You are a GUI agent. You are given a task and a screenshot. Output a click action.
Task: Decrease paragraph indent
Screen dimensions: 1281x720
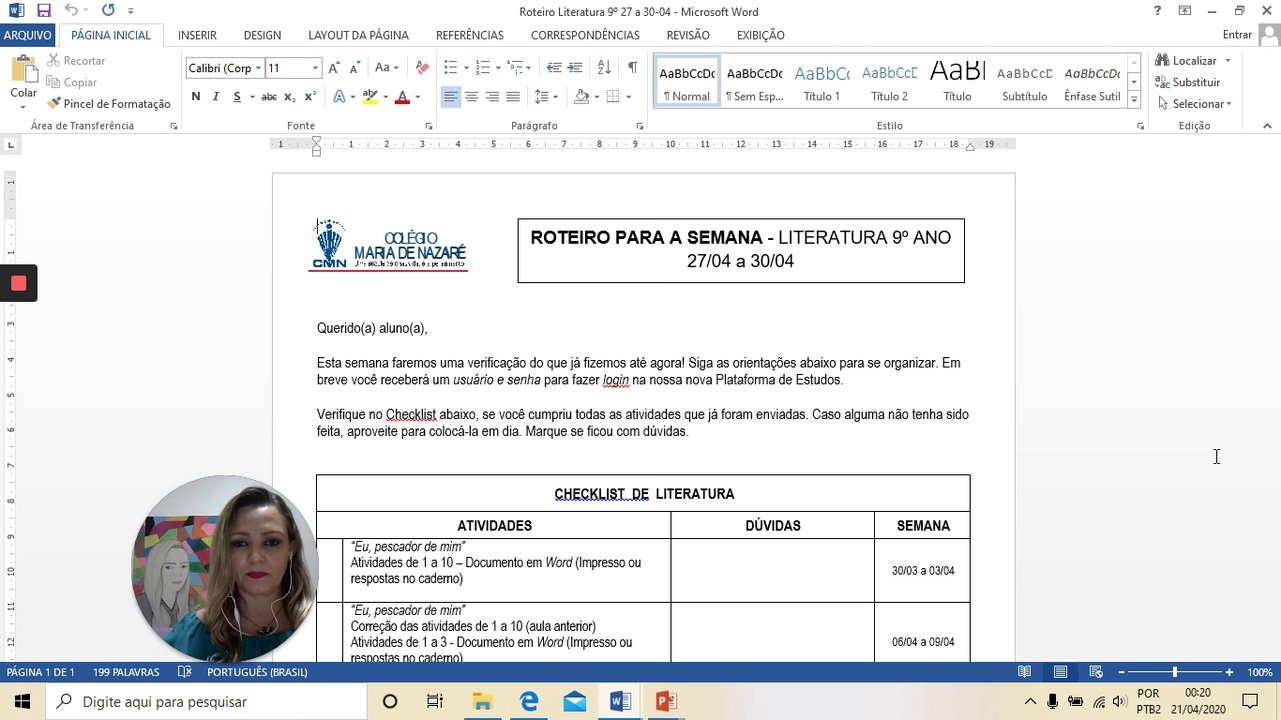(x=554, y=68)
